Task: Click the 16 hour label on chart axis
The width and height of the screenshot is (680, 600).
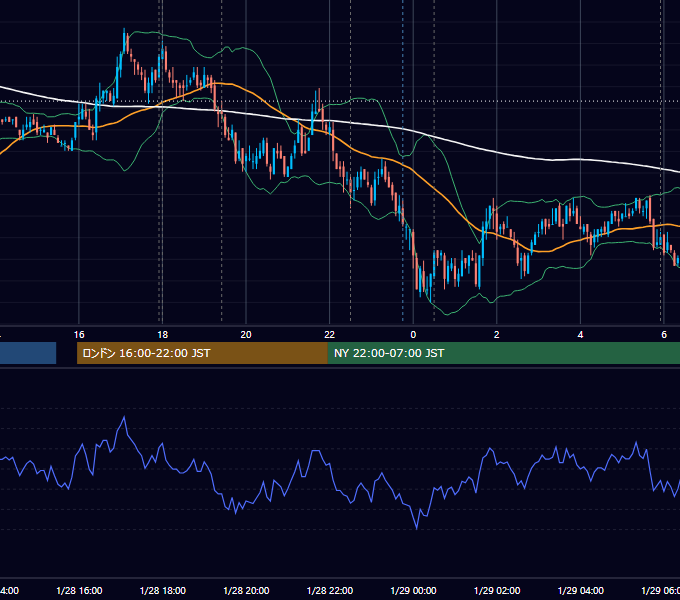Action: tap(79, 334)
